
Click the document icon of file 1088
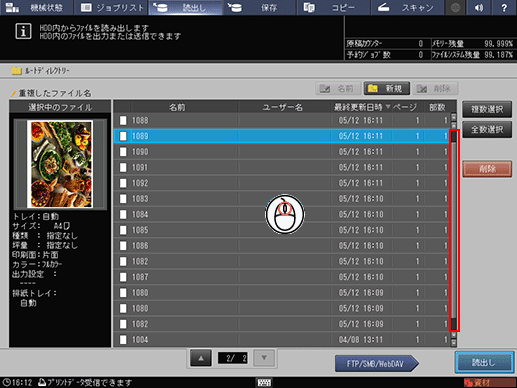[x=123, y=120]
